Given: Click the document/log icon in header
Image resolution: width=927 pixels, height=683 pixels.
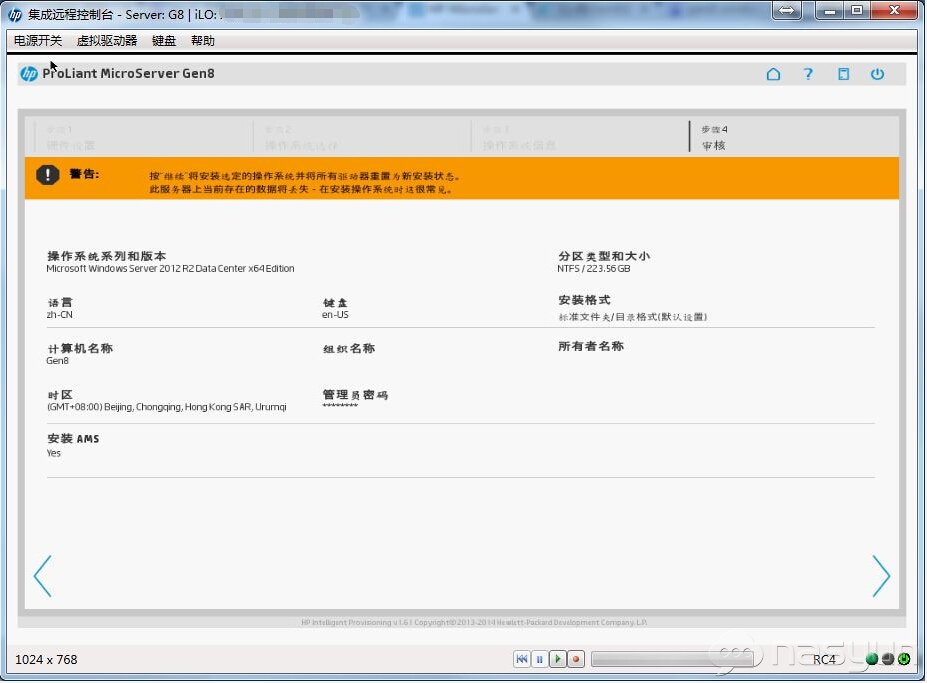Looking at the screenshot, I should click(x=844, y=74).
